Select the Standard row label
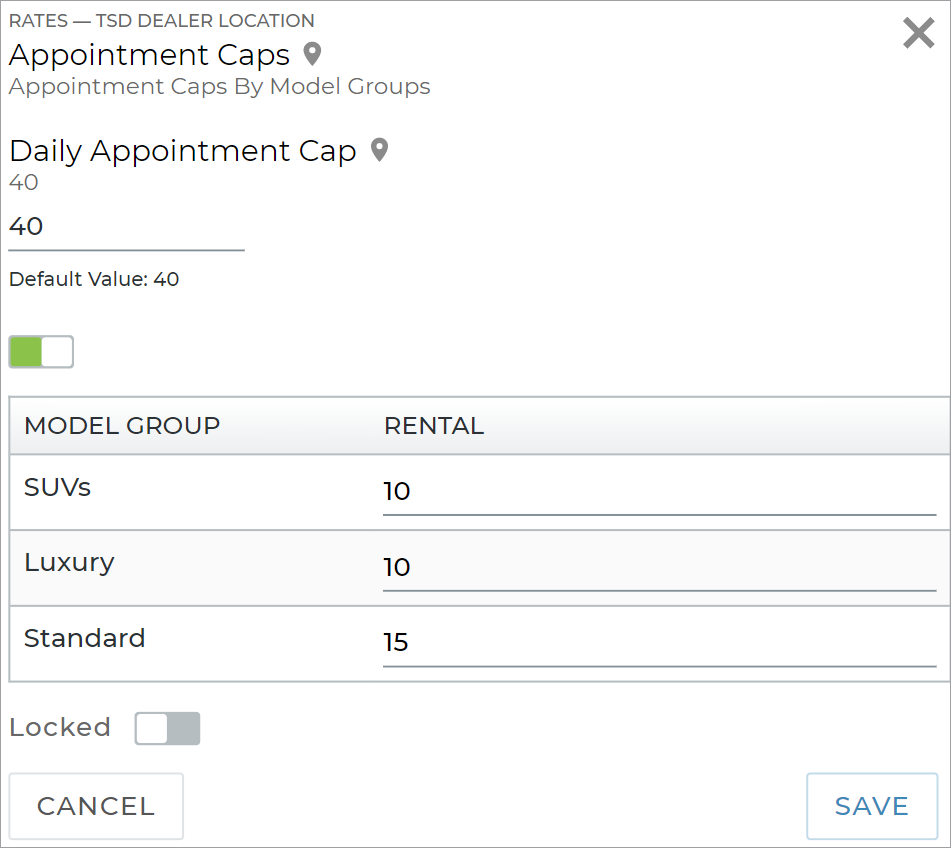The image size is (951, 848). point(84,638)
